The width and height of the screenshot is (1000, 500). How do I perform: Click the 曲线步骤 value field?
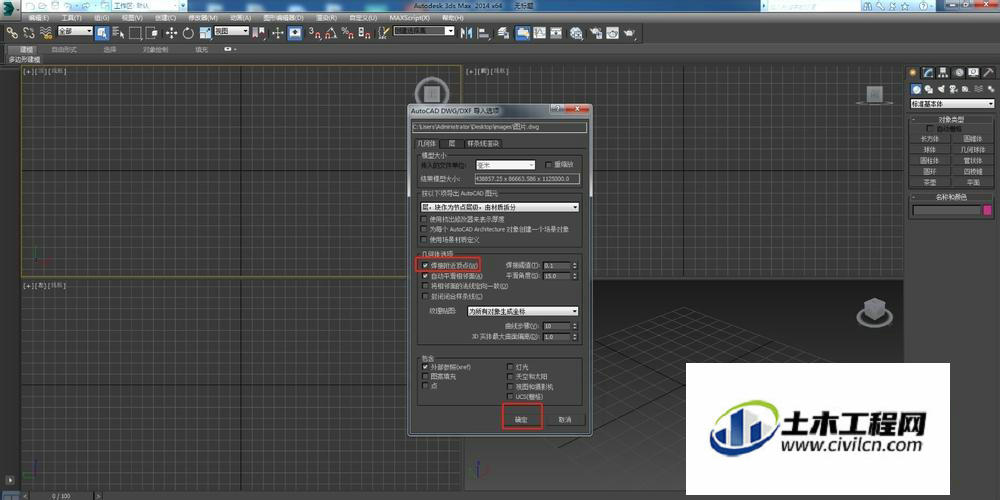(x=557, y=326)
